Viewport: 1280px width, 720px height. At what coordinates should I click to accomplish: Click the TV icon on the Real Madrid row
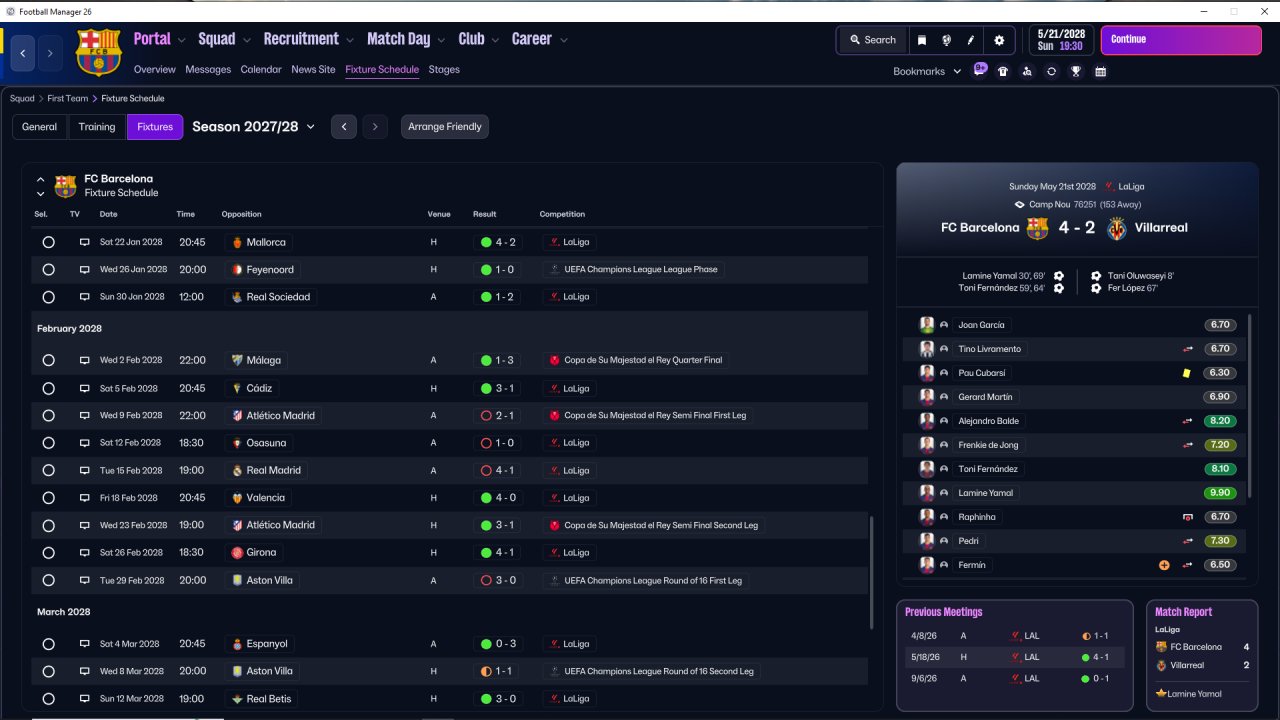point(84,470)
